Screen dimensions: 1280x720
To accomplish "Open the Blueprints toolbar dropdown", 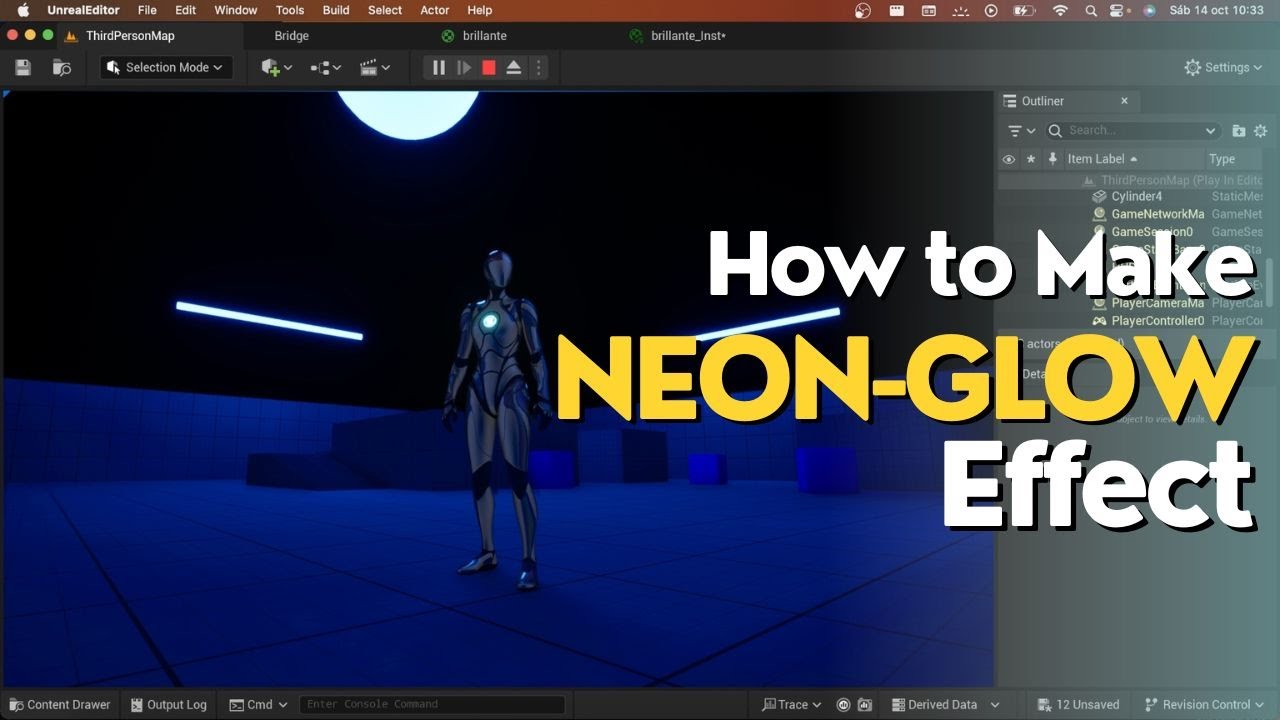I will point(326,67).
